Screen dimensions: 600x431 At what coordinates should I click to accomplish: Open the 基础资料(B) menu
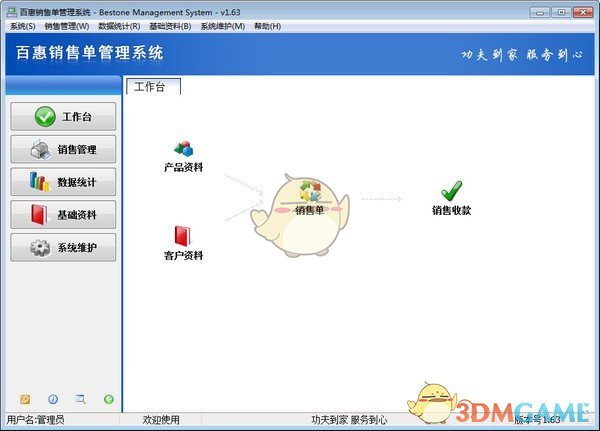(170, 26)
